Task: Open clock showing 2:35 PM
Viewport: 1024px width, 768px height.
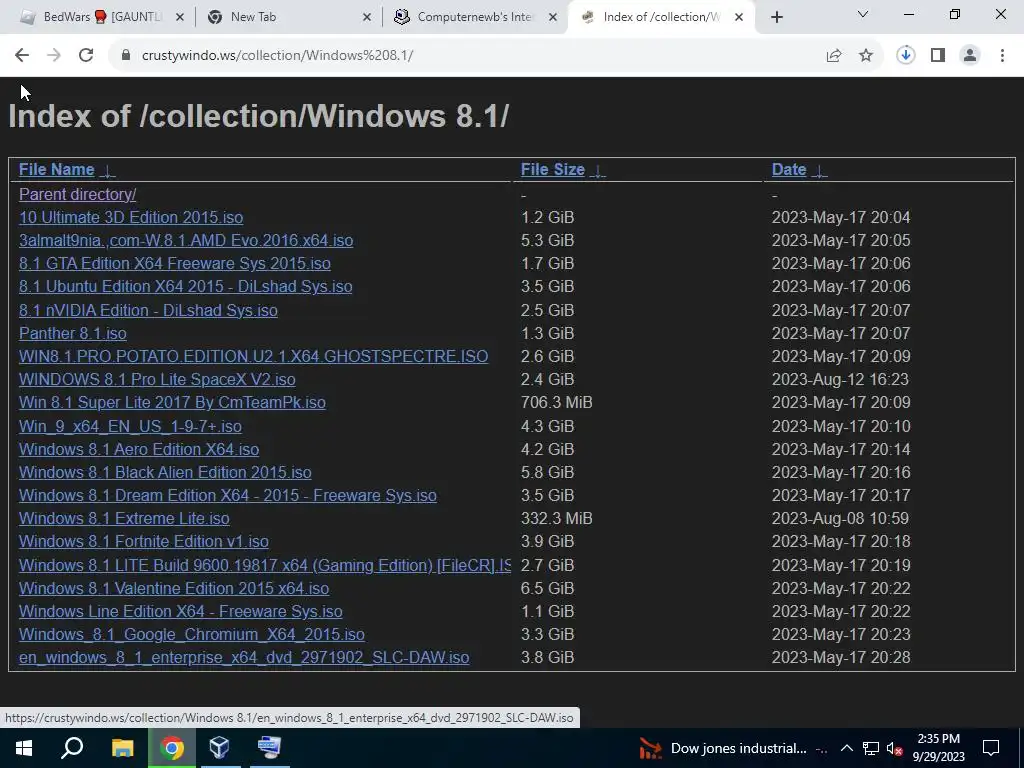Action: (938, 748)
